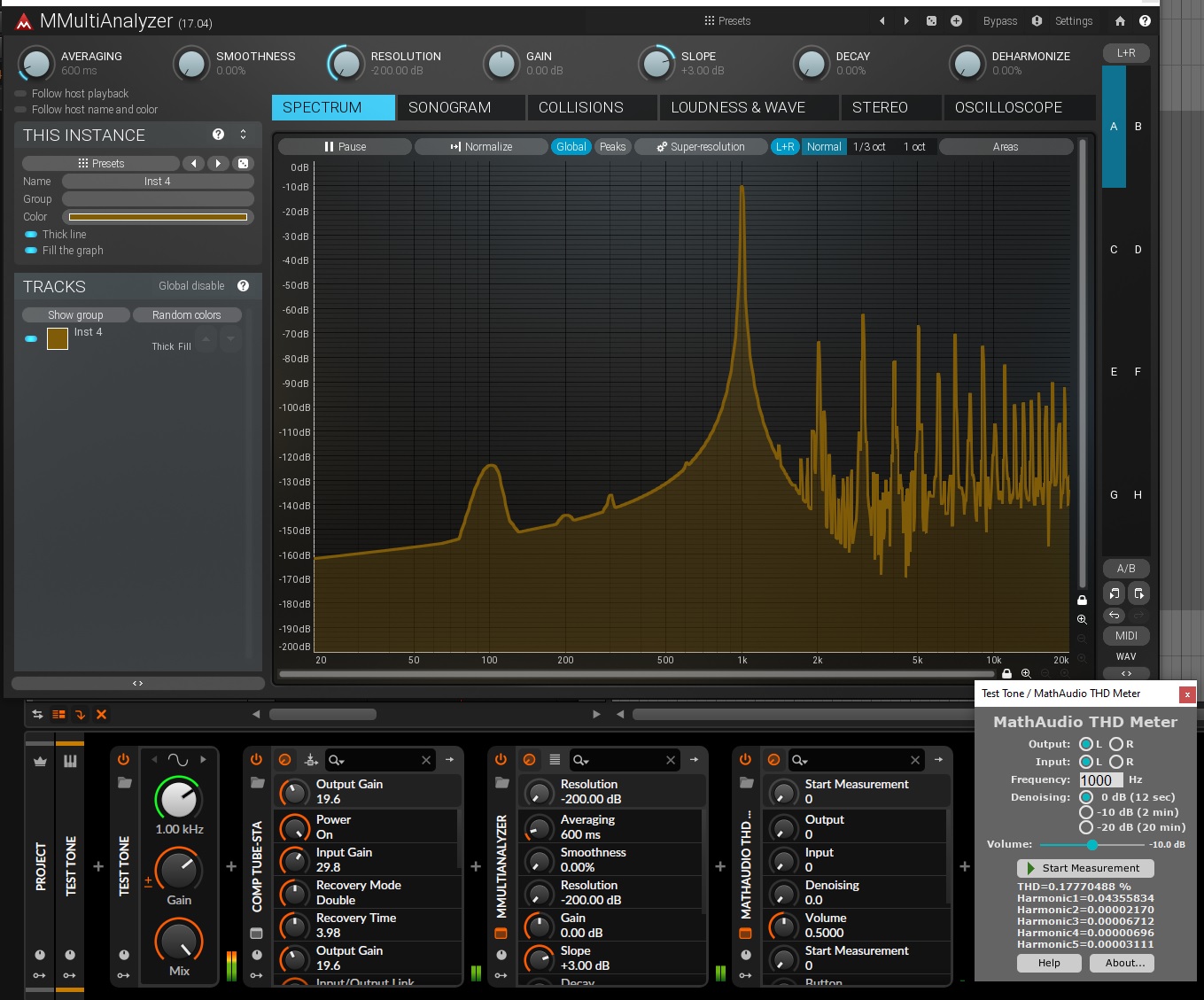The width and height of the screenshot is (1204, 1000).
Task: Zoom in the spectrum vertical axis
Action: [1082, 619]
